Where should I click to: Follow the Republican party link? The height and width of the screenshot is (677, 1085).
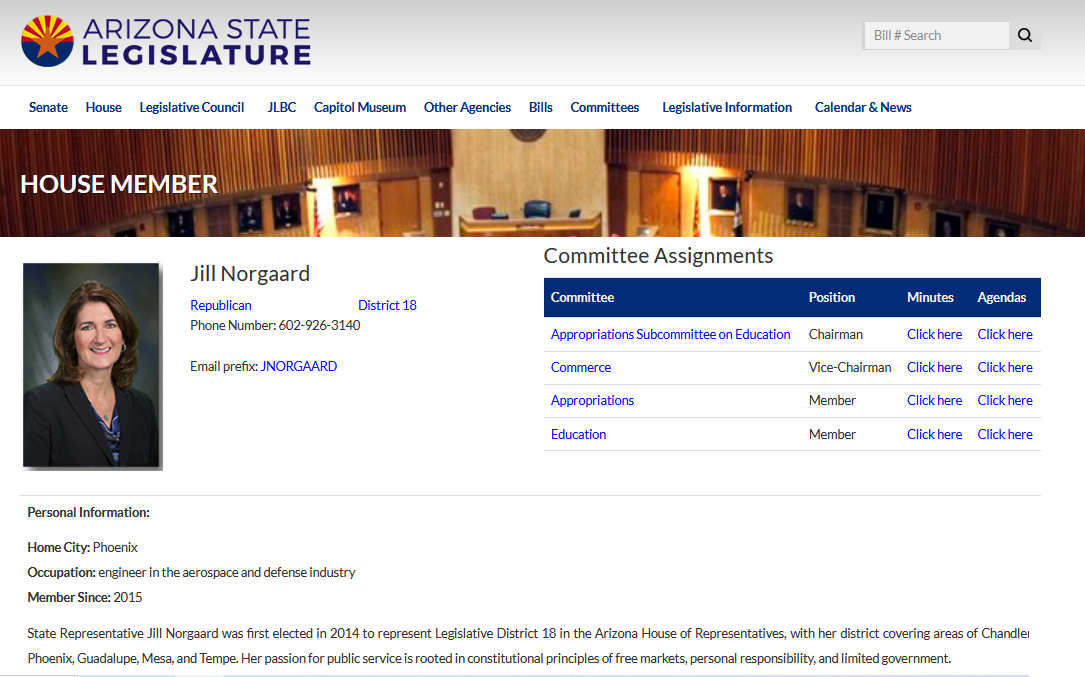coord(221,305)
